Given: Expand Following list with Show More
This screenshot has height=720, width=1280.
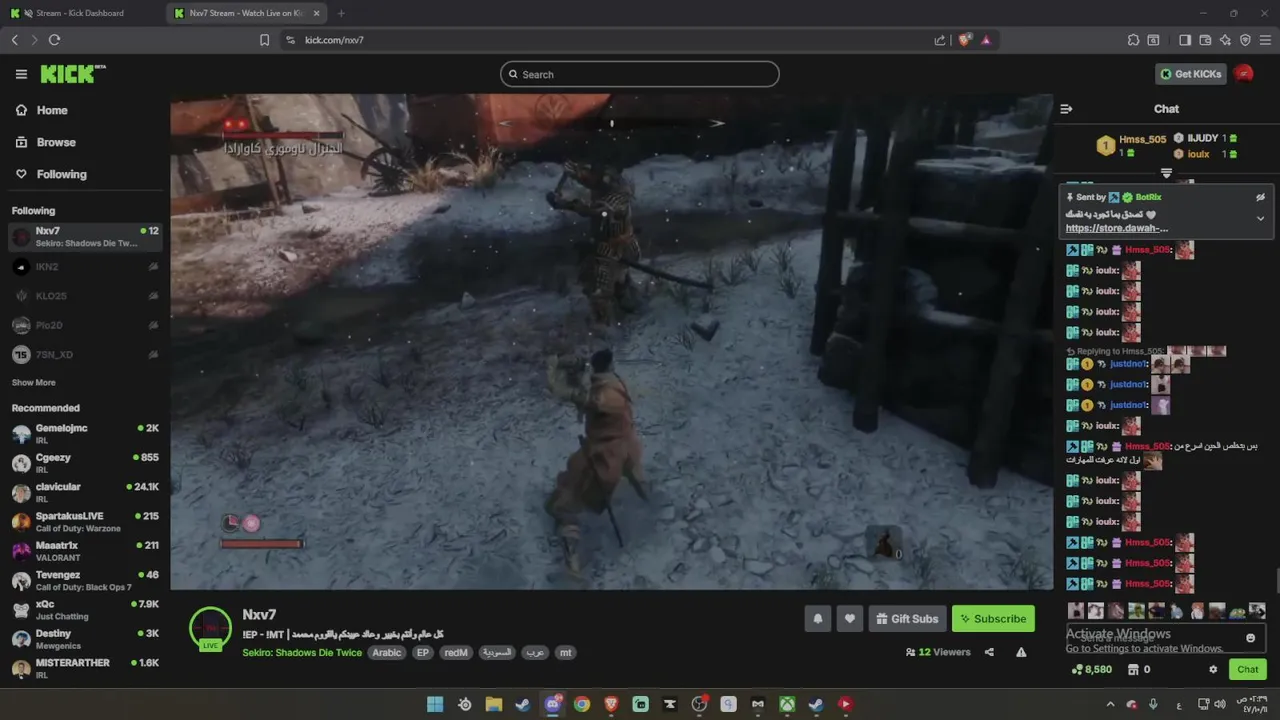Looking at the screenshot, I should click(x=34, y=383).
